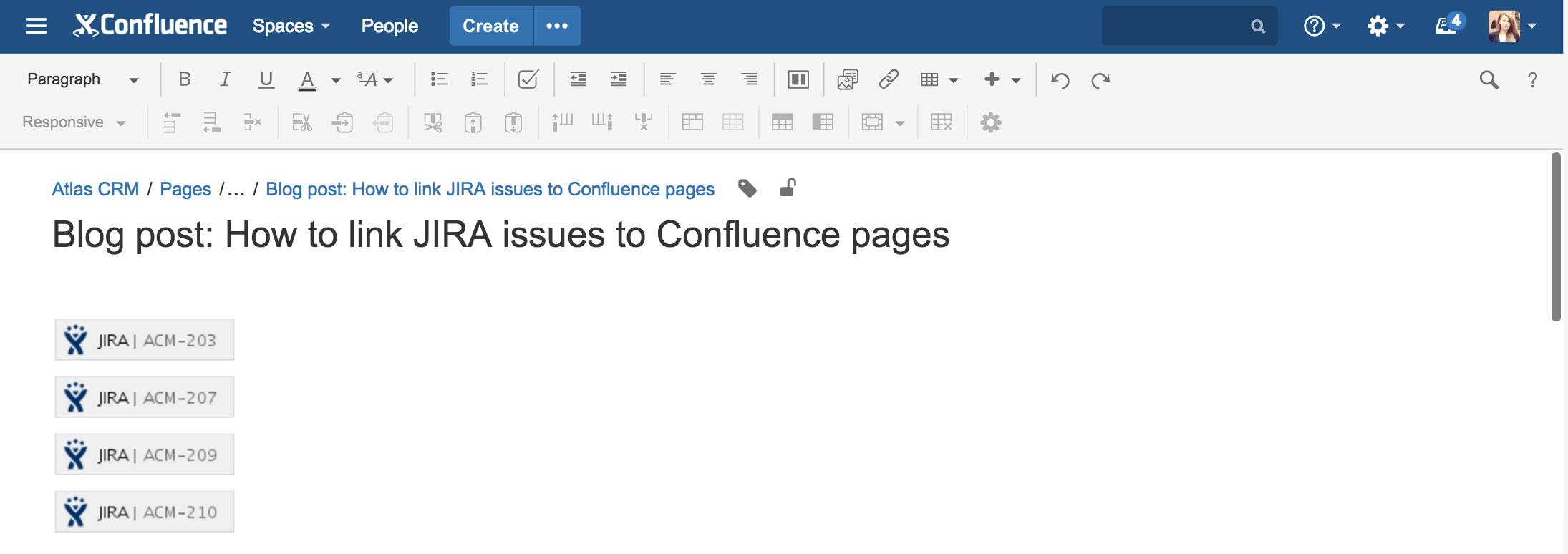Image resolution: width=1568 pixels, height=554 pixels.
Task: Open Atlas CRM breadcrumb link
Action: pyautogui.click(x=95, y=189)
